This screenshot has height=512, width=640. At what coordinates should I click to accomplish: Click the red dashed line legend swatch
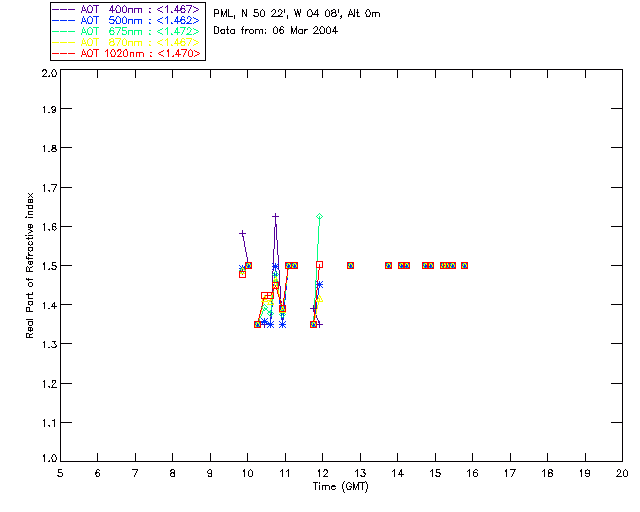[x=64, y=53]
